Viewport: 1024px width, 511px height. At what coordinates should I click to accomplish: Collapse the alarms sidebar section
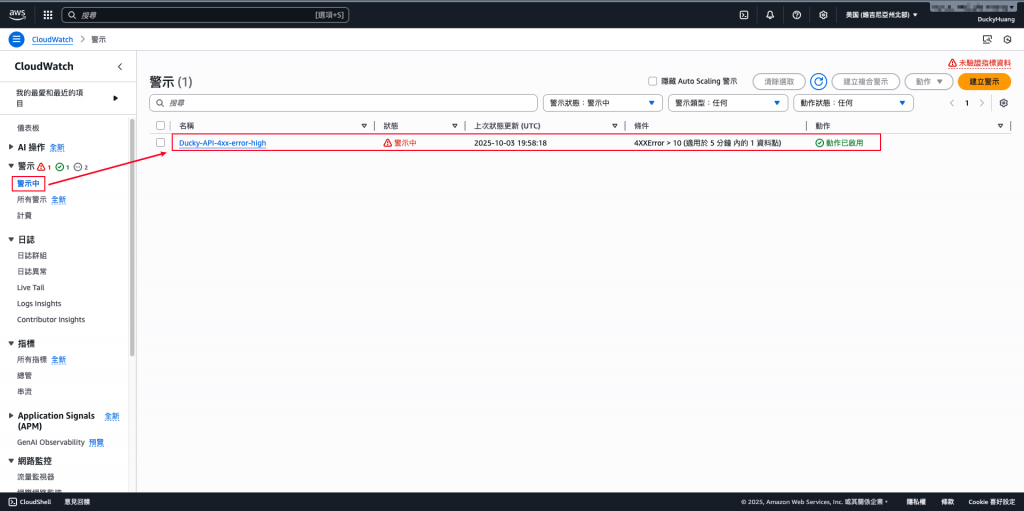11,166
